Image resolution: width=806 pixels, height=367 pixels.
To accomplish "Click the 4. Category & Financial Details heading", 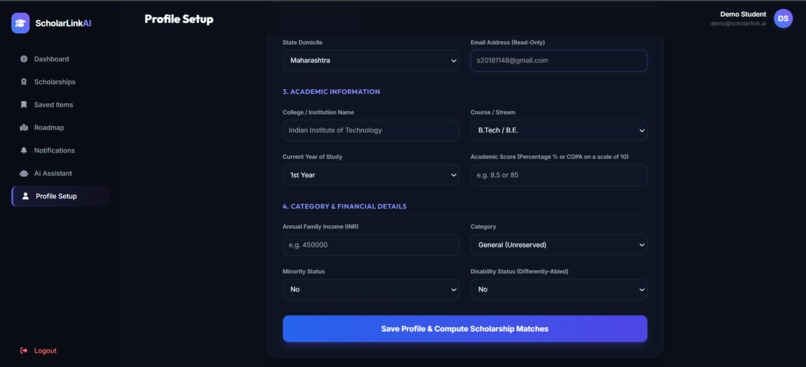I will pyautogui.click(x=344, y=206).
